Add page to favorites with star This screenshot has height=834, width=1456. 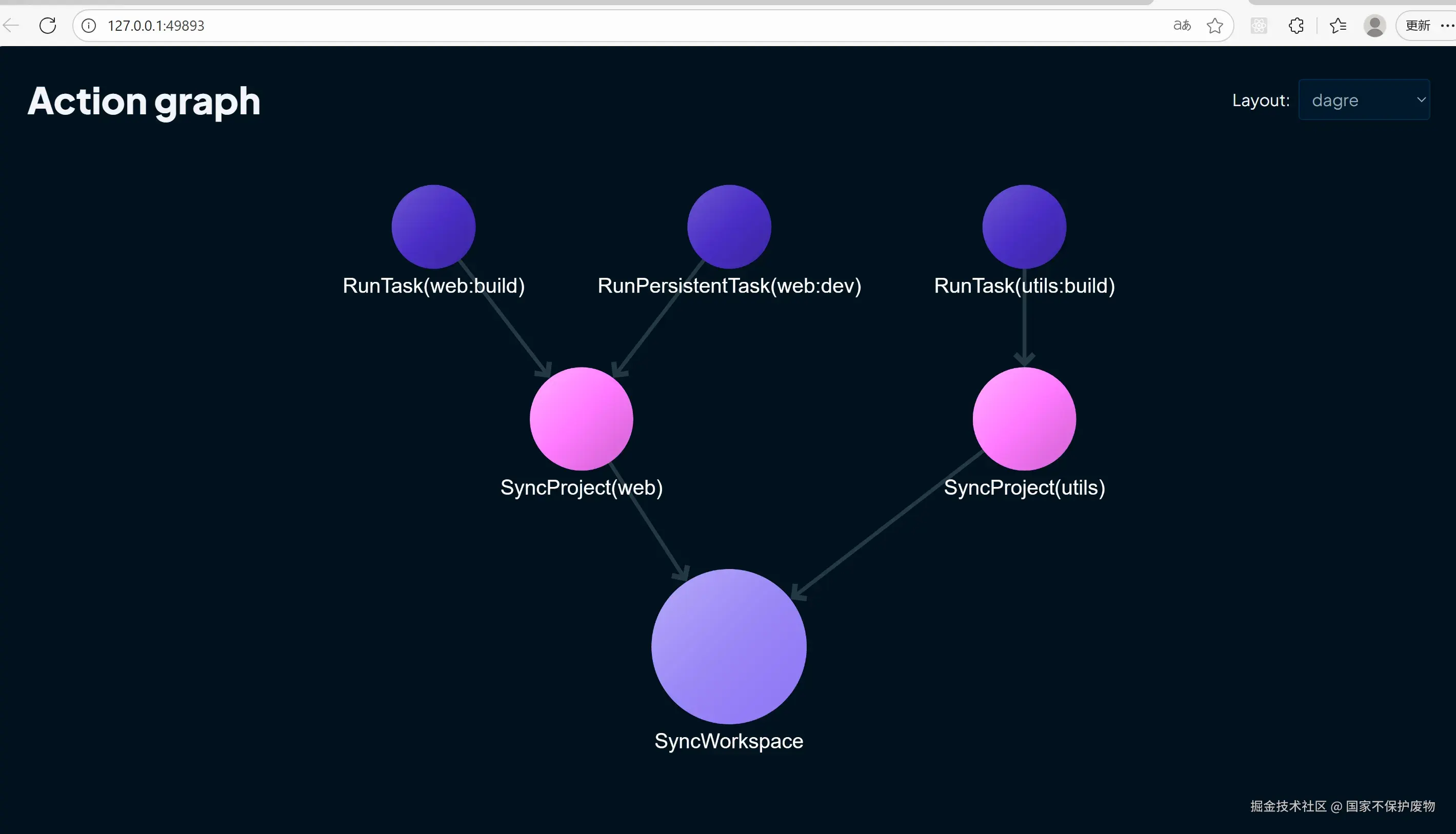[x=1214, y=25]
